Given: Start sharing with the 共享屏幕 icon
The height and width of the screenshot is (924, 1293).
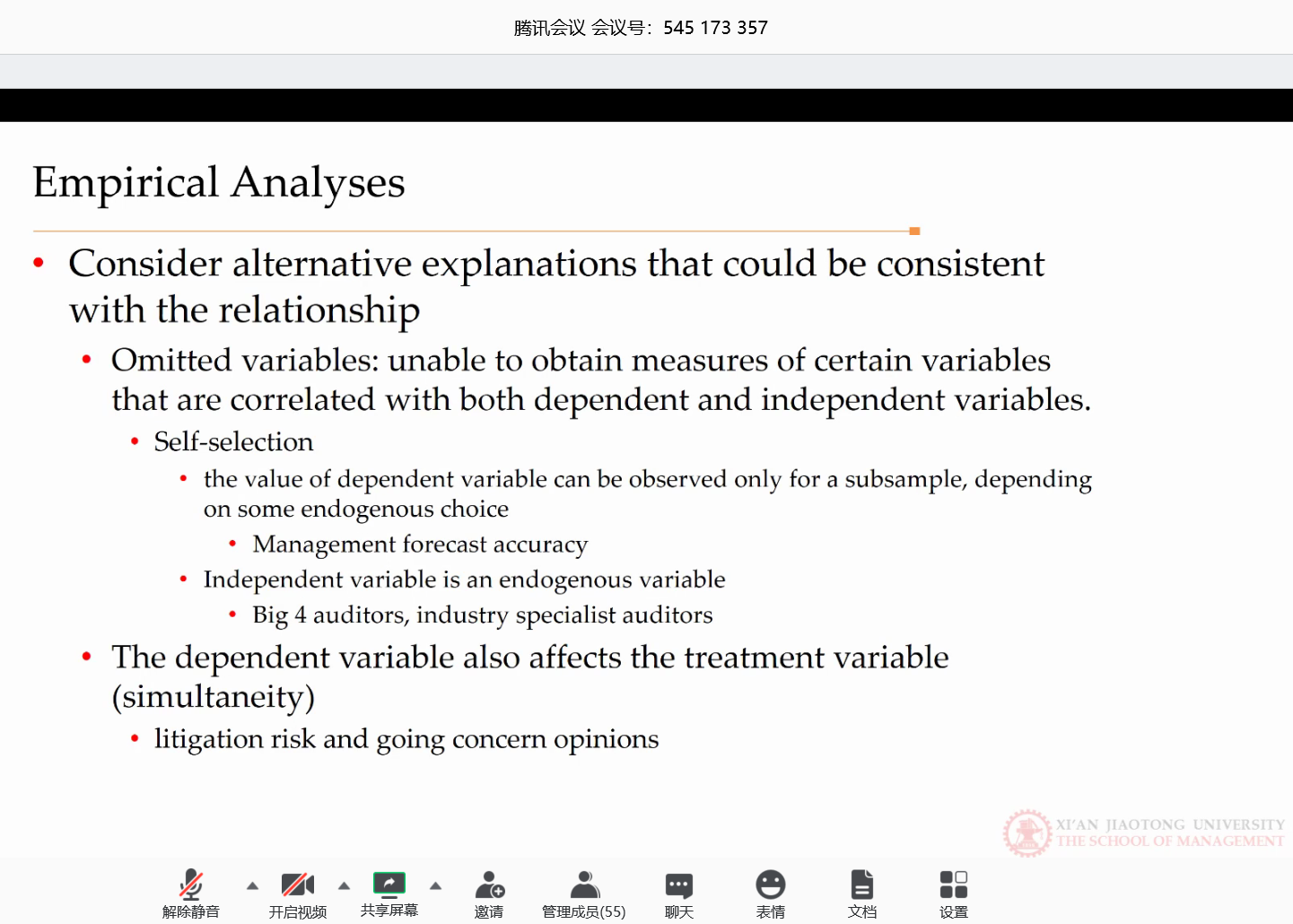Looking at the screenshot, I should (x=389, y=884).
